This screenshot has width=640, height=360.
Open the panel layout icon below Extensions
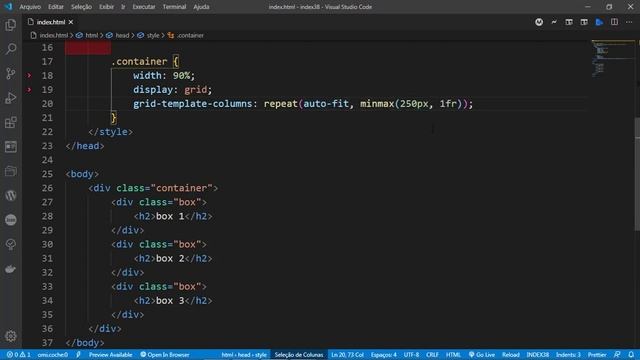[11, 147]
